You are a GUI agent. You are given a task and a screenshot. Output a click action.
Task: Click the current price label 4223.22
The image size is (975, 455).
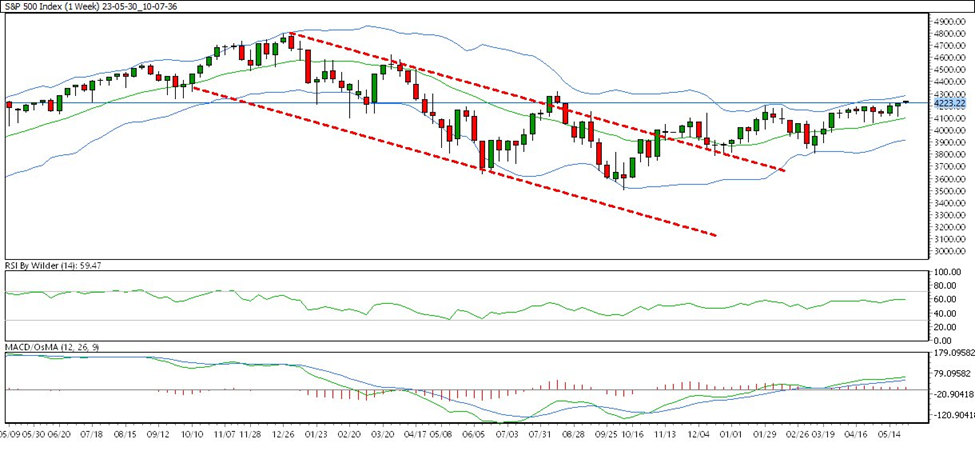click(948, 103)
